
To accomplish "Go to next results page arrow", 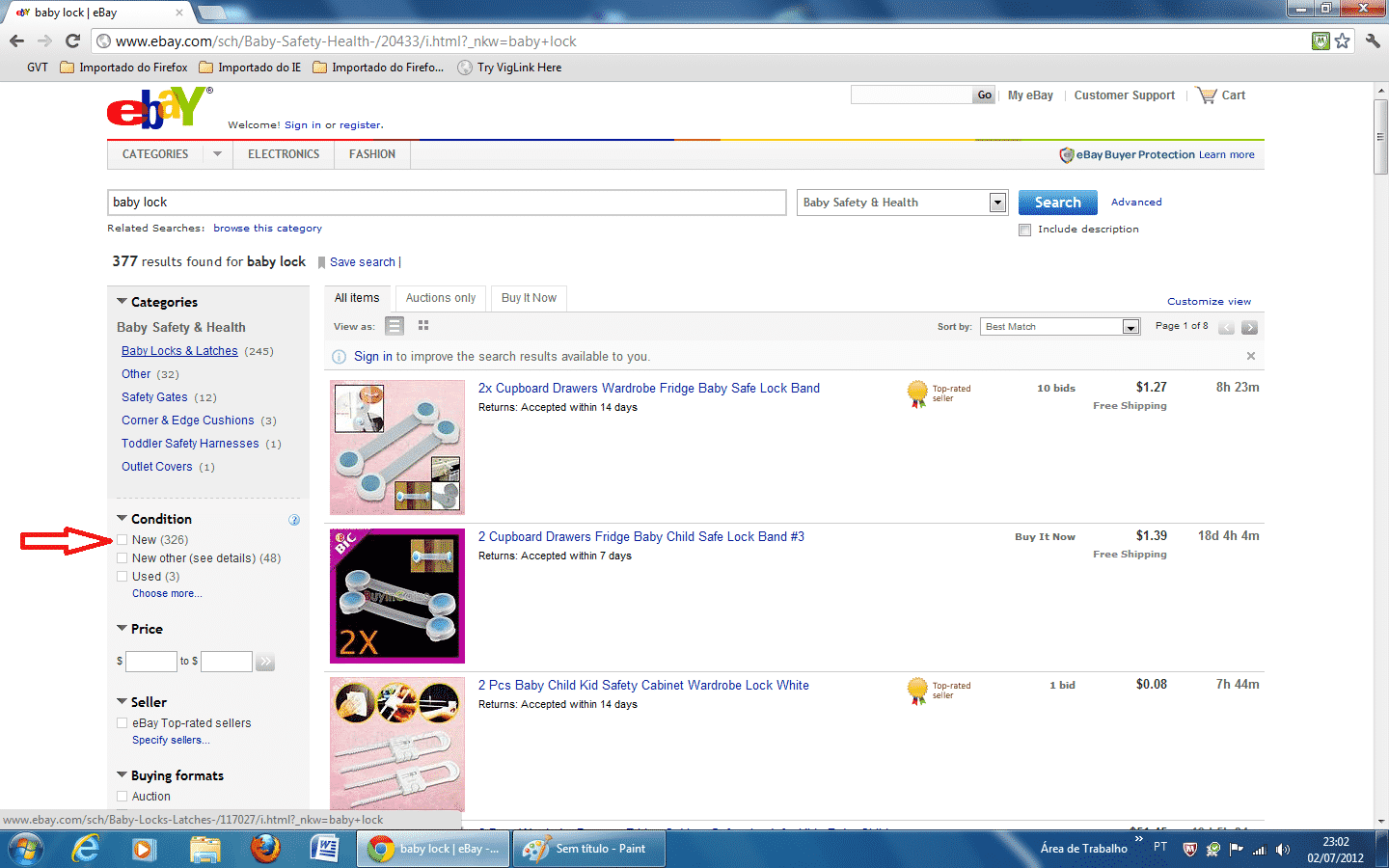I will [x=1249, y=327].
